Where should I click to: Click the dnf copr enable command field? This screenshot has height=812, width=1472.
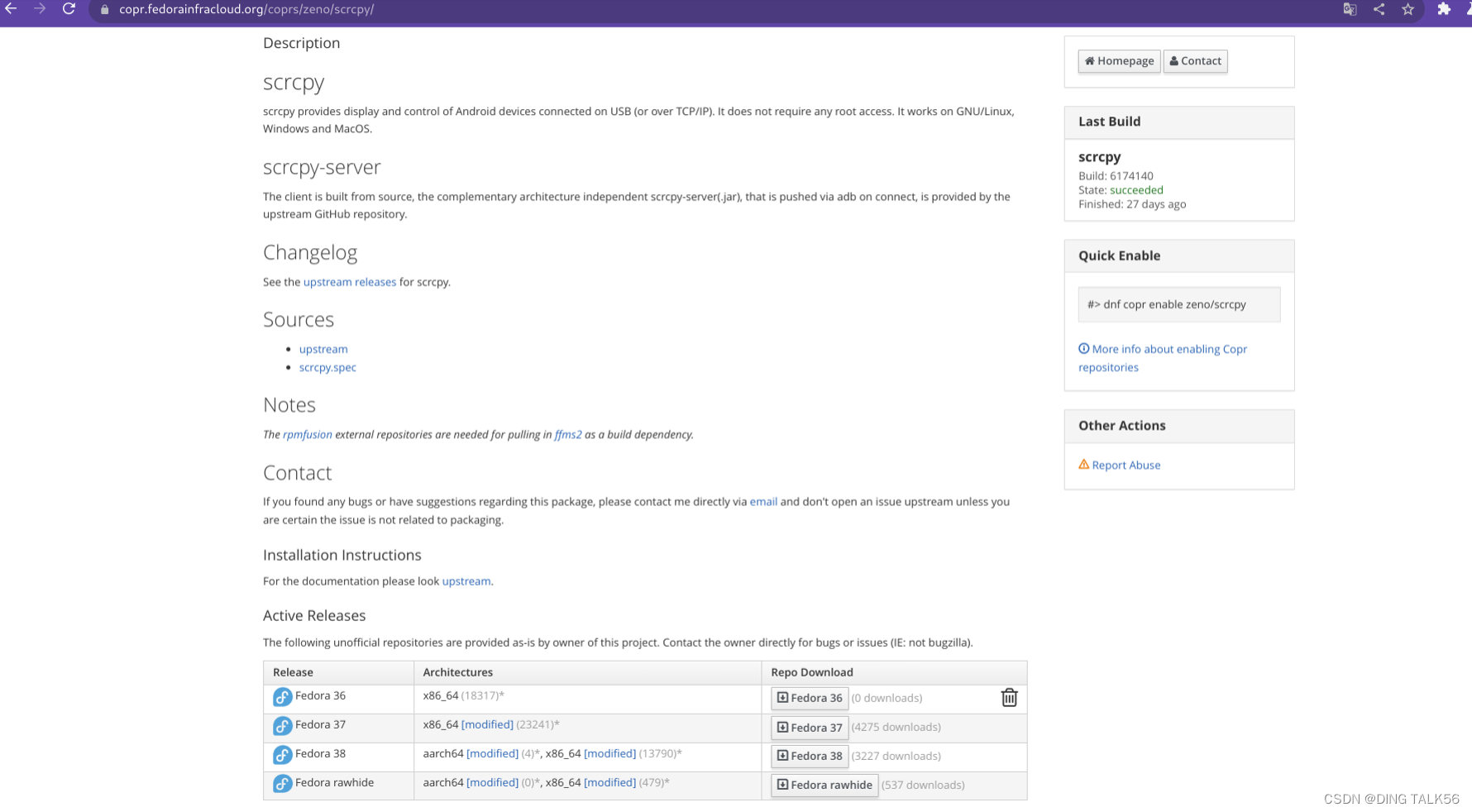(x=1178, y=304)
